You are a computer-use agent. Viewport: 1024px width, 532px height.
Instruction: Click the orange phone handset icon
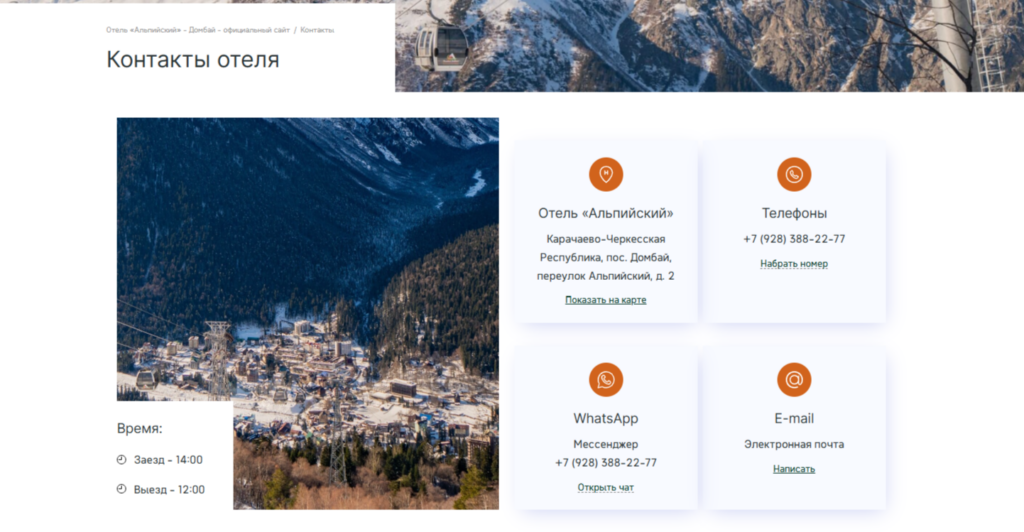(793, 174)
